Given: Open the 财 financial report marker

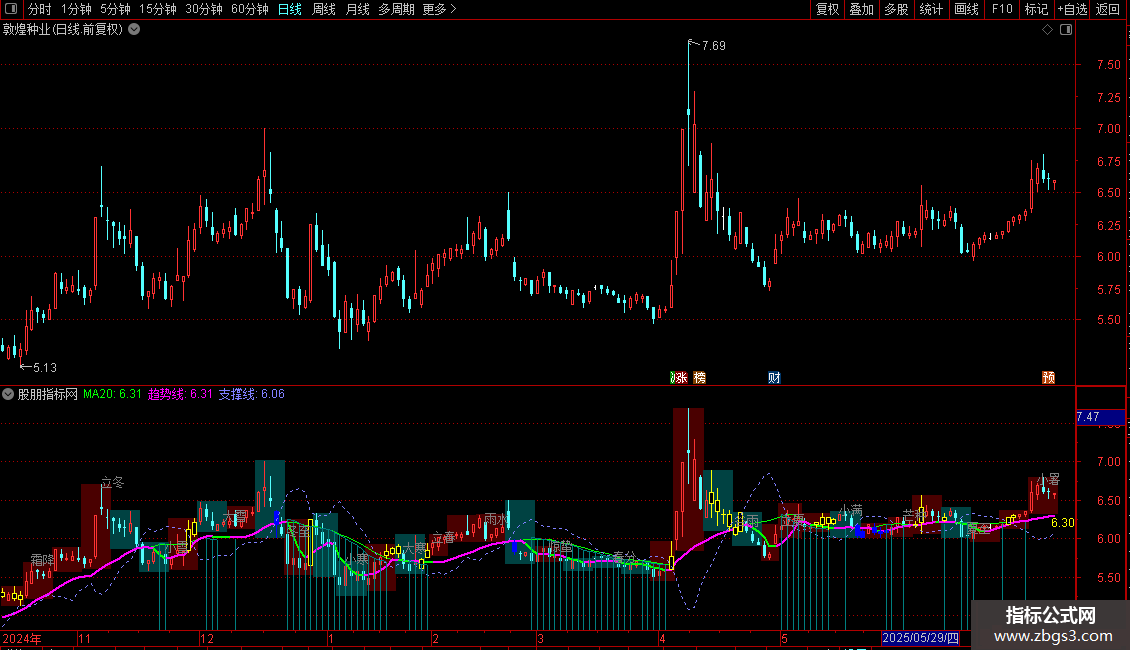Looking at the screenshot, I should (774, 378).
